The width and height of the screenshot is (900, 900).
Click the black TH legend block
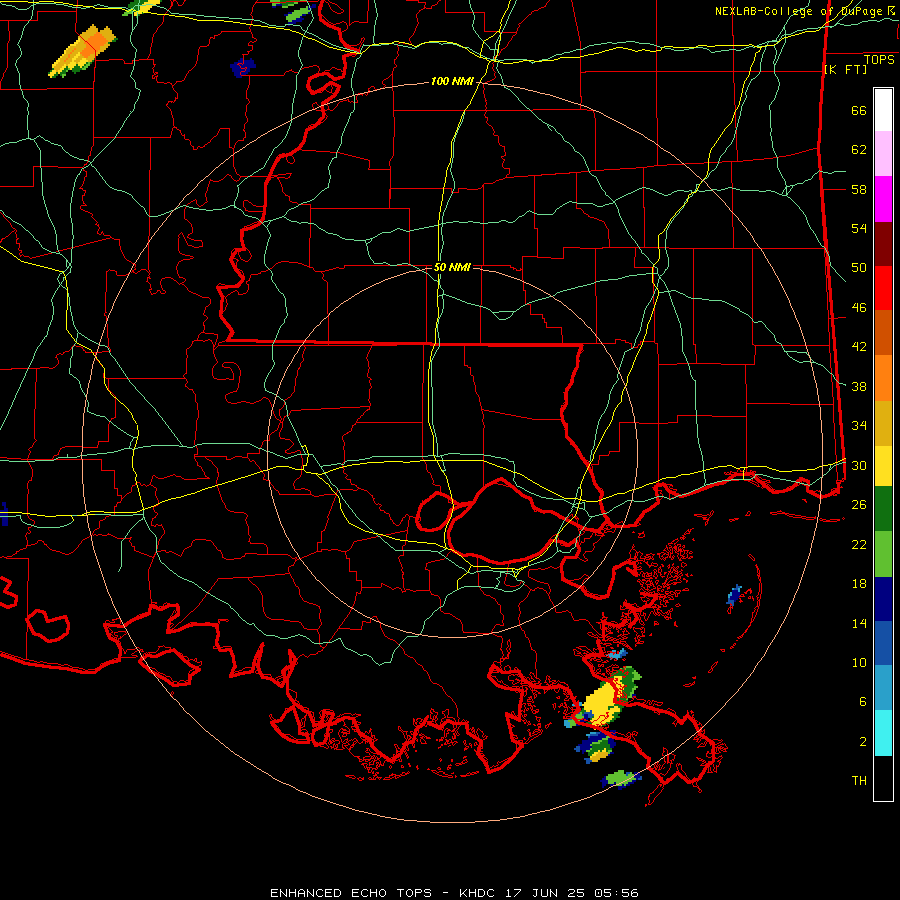883,778
